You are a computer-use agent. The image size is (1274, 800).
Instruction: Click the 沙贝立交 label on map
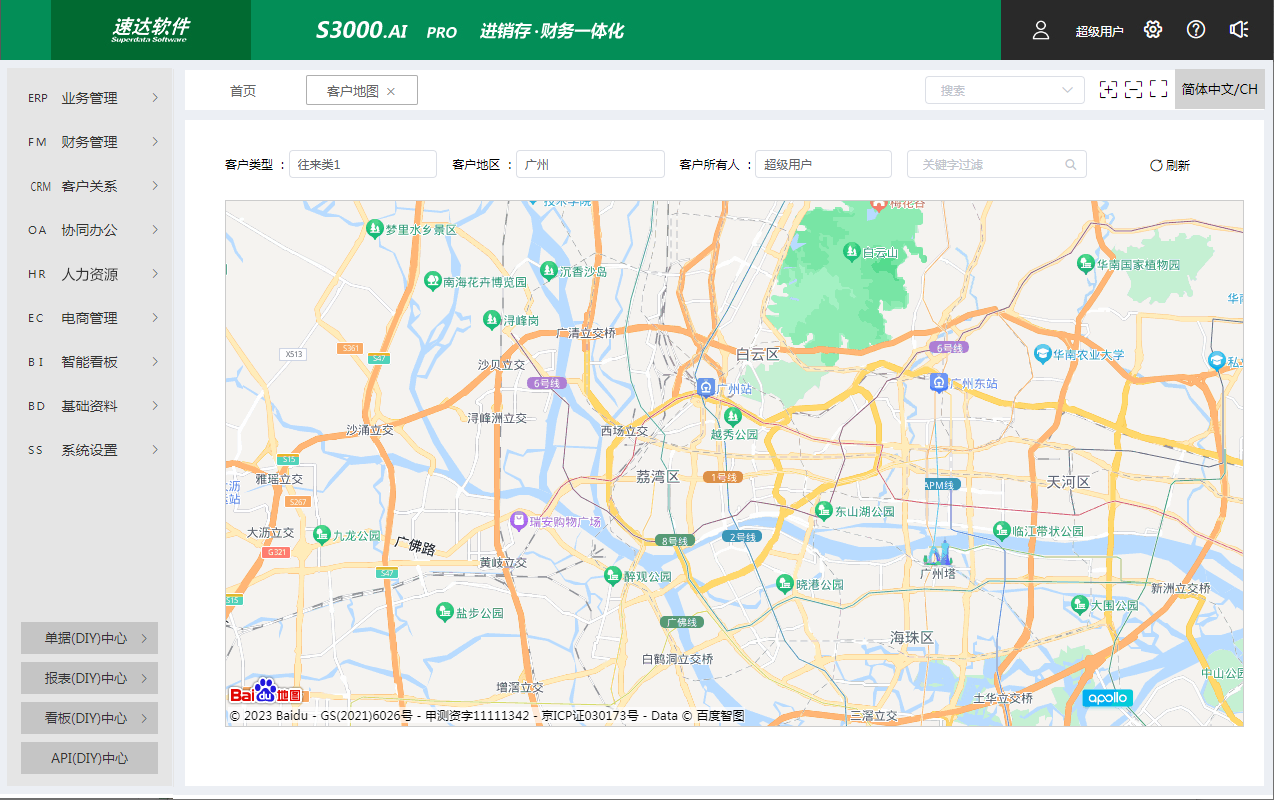501,365
